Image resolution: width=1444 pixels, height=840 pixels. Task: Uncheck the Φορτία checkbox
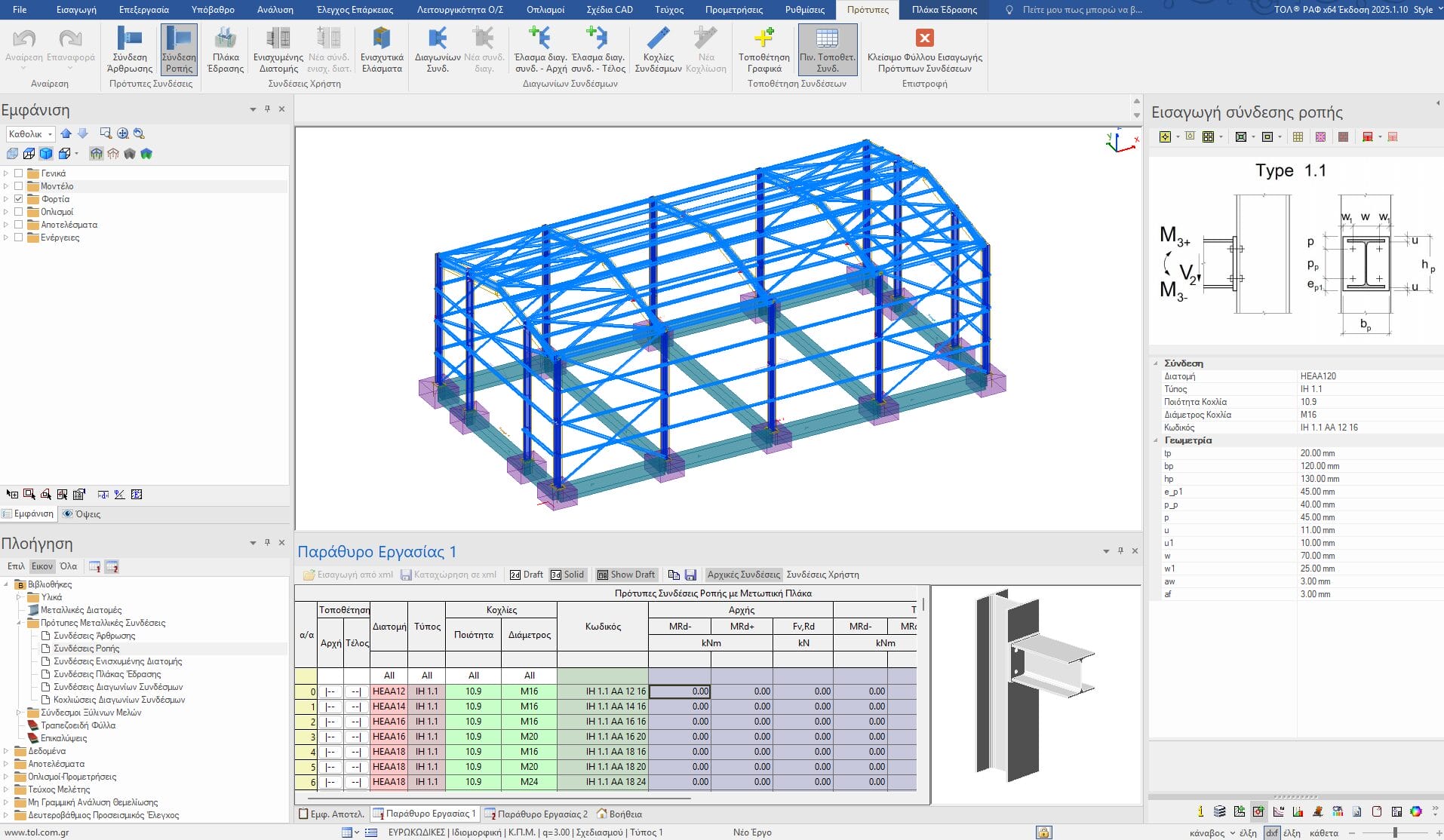19,199
